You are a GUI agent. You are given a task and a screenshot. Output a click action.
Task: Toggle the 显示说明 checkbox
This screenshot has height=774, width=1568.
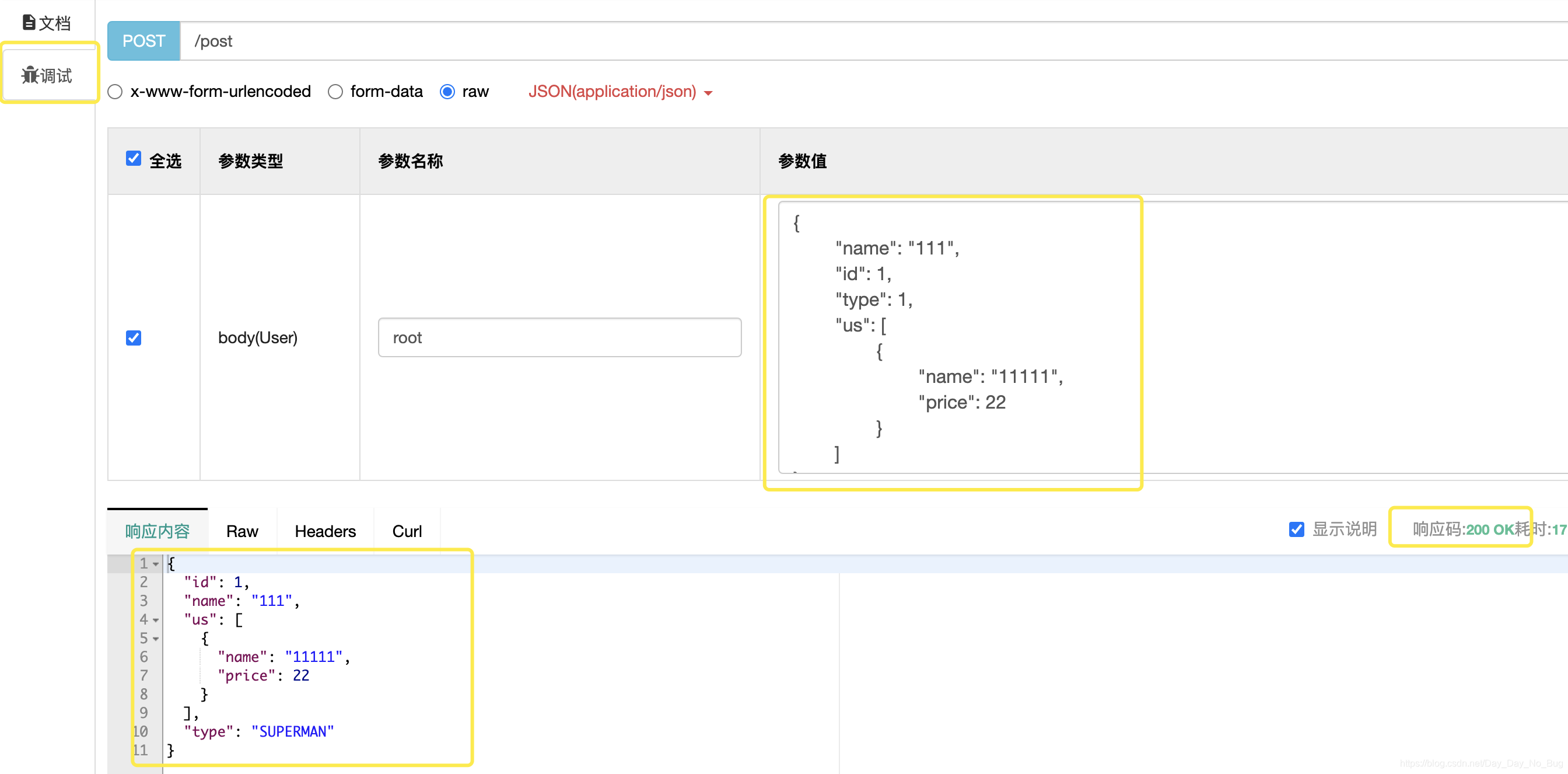point(1297,529)
